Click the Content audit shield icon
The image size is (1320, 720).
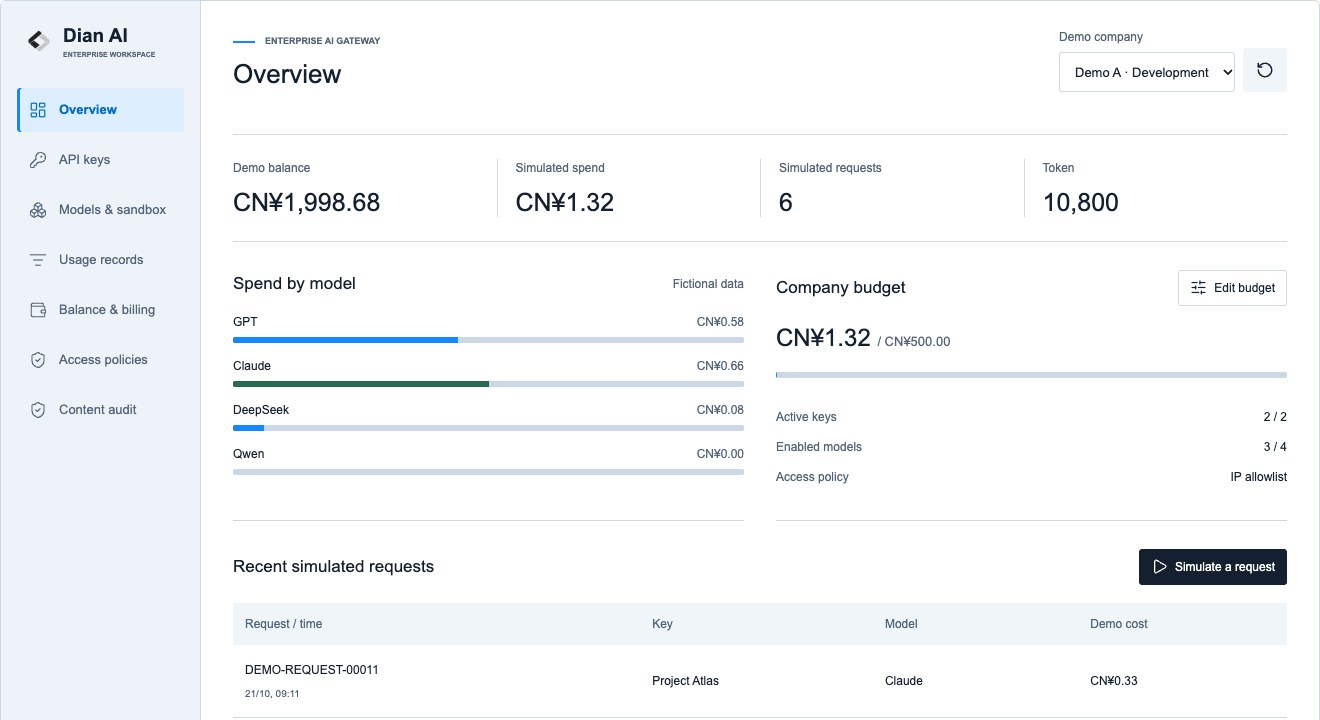[38, 410]
